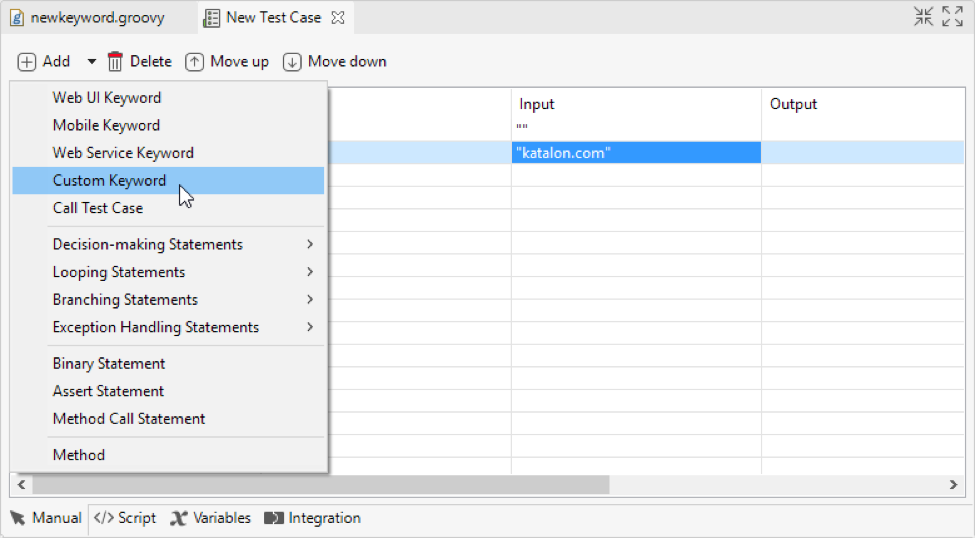Click the Script code brackets icon

pyautogui.click(x=104, y=518)
